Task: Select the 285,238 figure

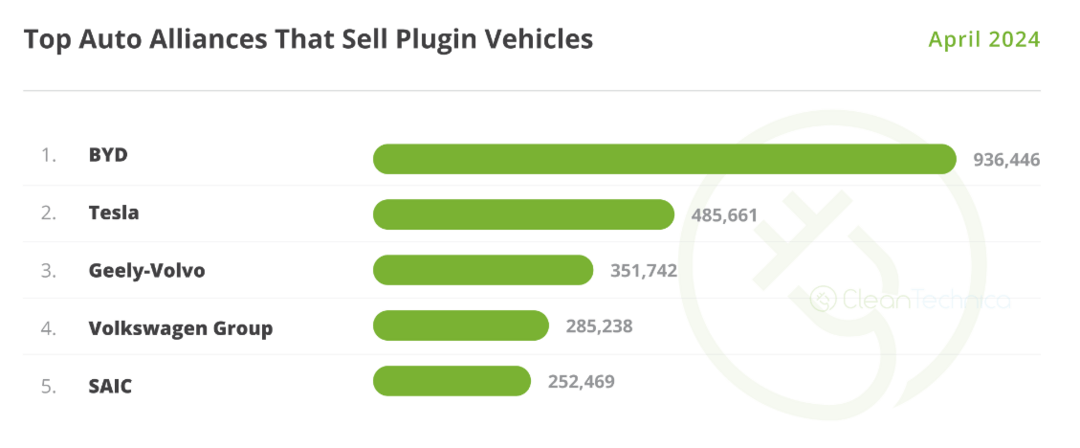Action: [599, 326]
